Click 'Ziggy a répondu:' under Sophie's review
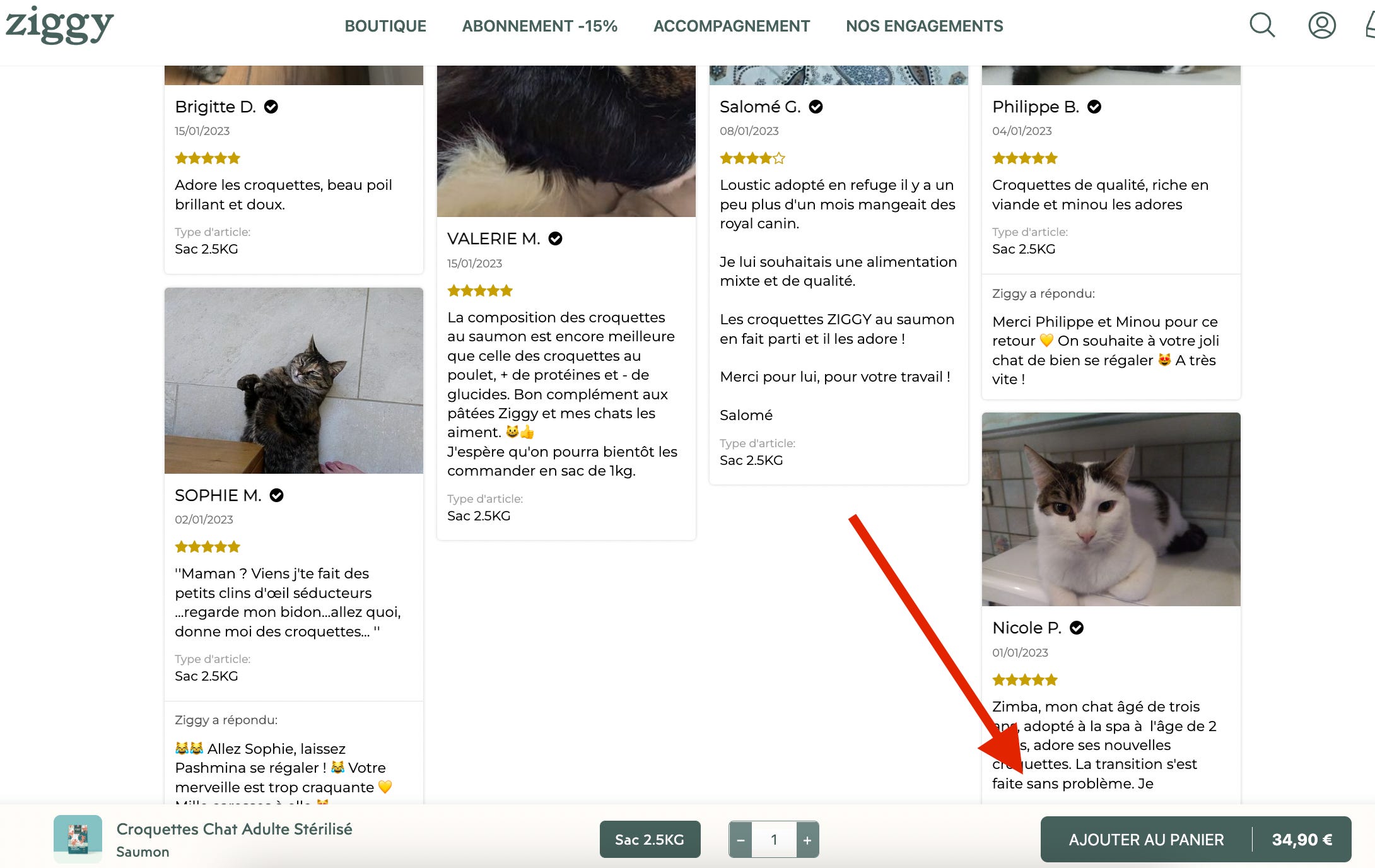Image resolution: width=1375 pixels, height=868 pixels. tap(226, 720)
